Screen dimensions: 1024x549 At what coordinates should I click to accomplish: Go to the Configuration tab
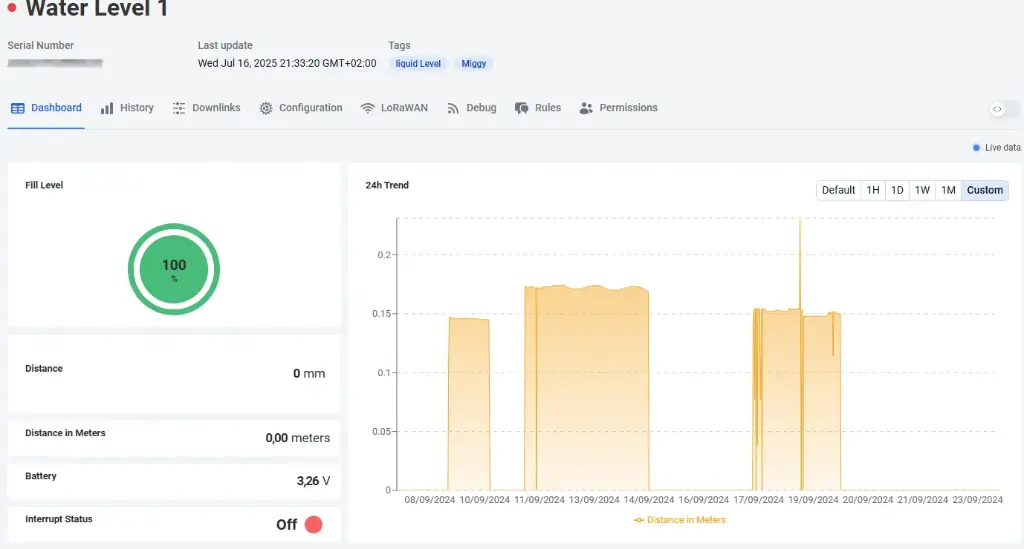pos(300,108)
